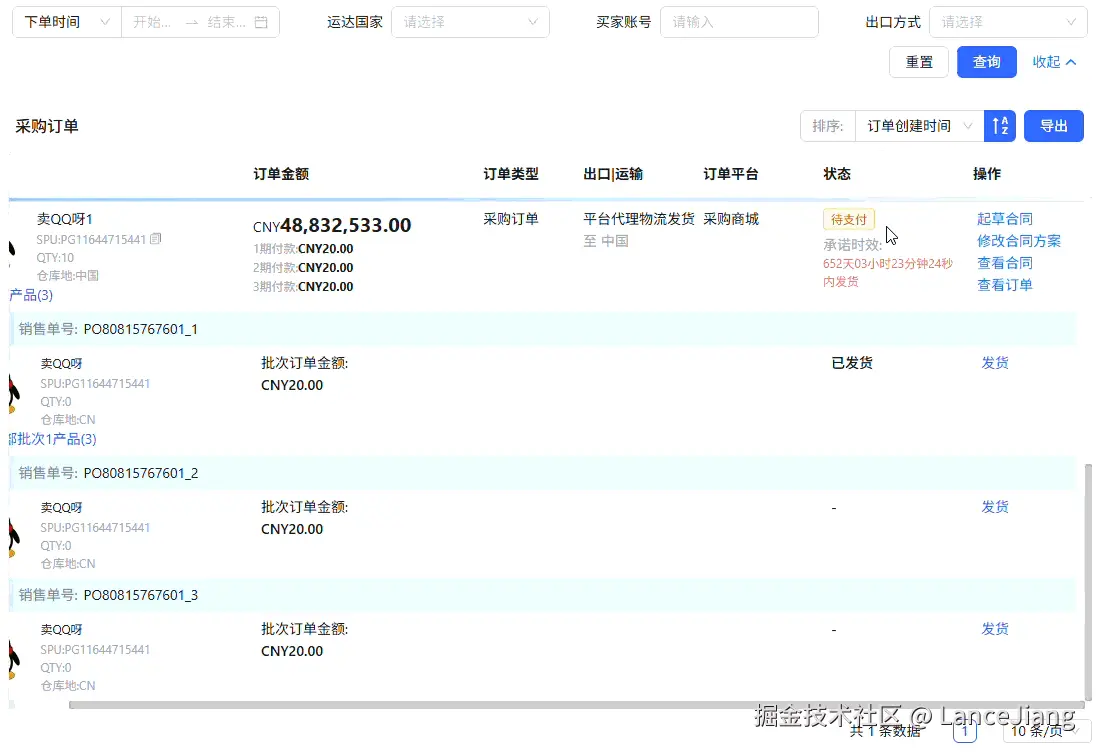
Task: Select page 1 in the pagination
Action: (x=964, y=731)
